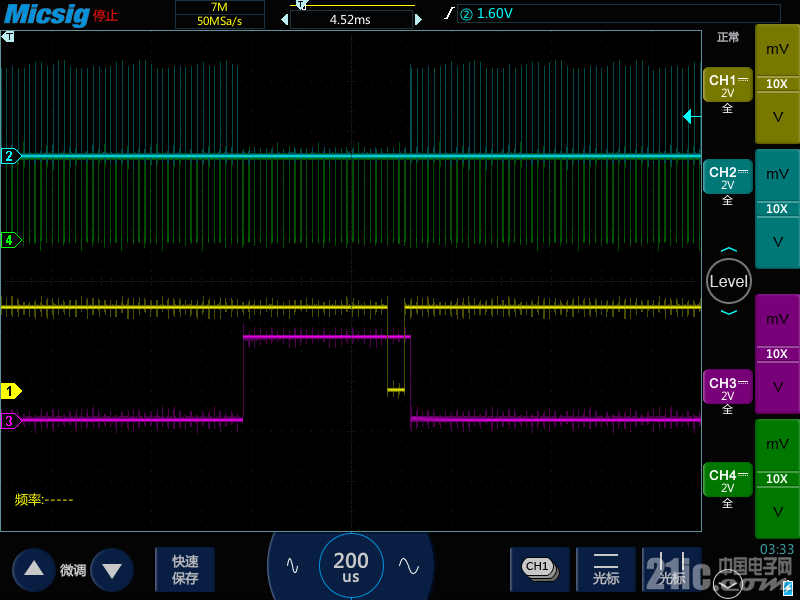Select the 频率 frequency measurement readout

[44, 499]
